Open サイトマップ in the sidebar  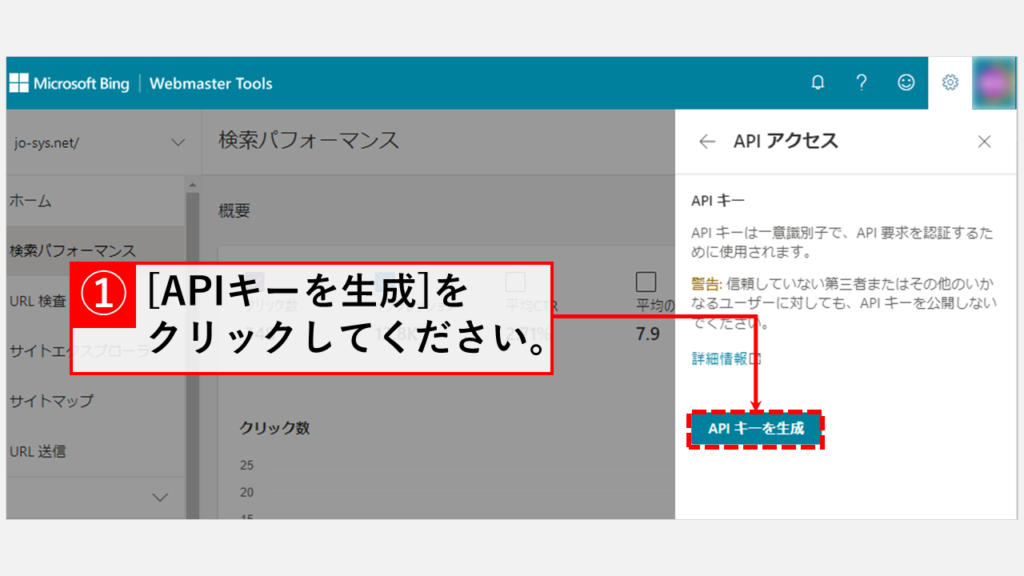[x=51, y=401]
